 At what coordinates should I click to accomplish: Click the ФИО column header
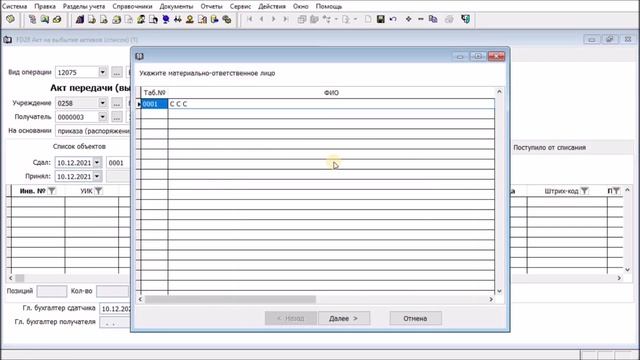click(x=331, y=93)
